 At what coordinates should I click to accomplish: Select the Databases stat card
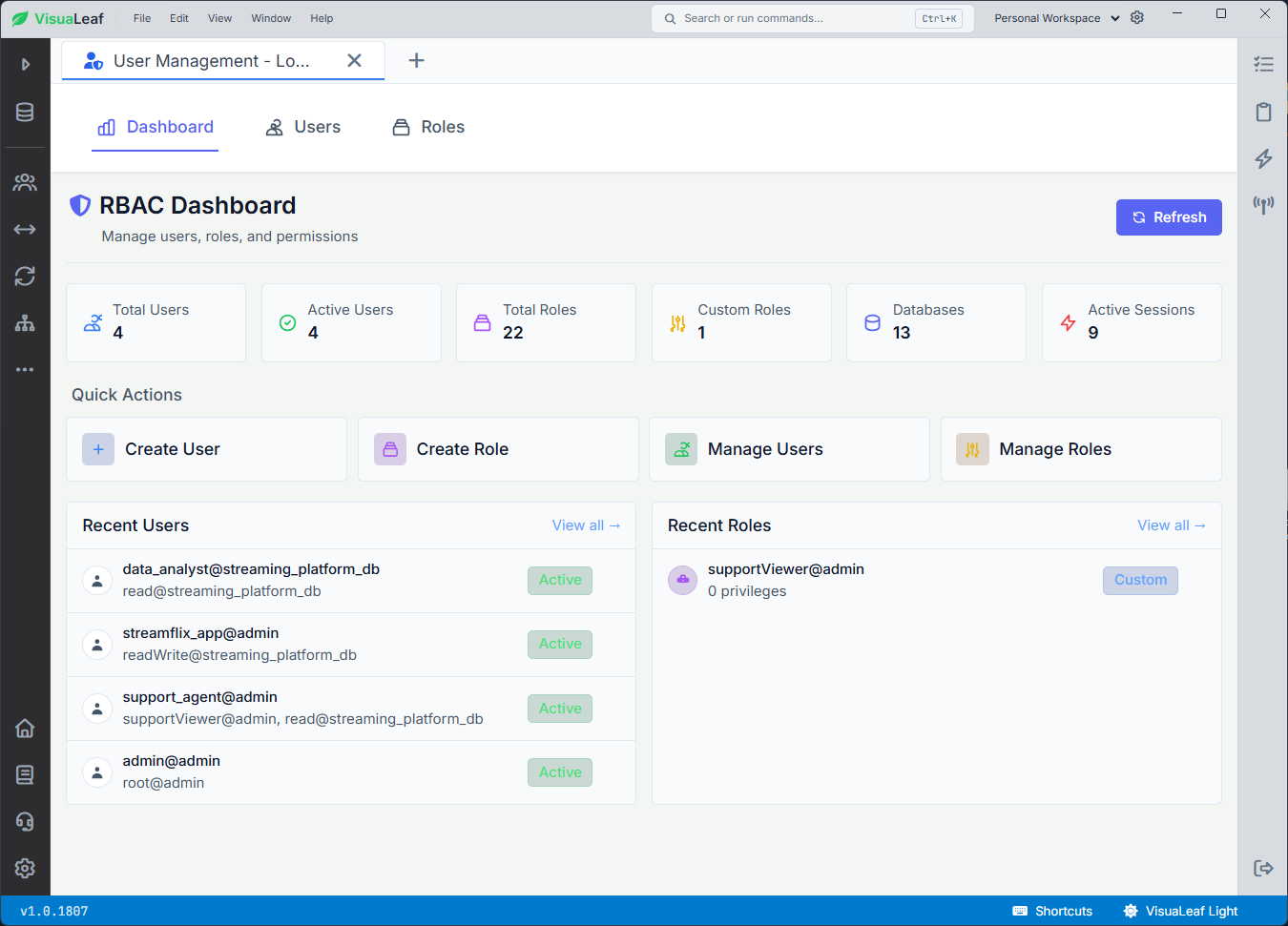point(936,322)
